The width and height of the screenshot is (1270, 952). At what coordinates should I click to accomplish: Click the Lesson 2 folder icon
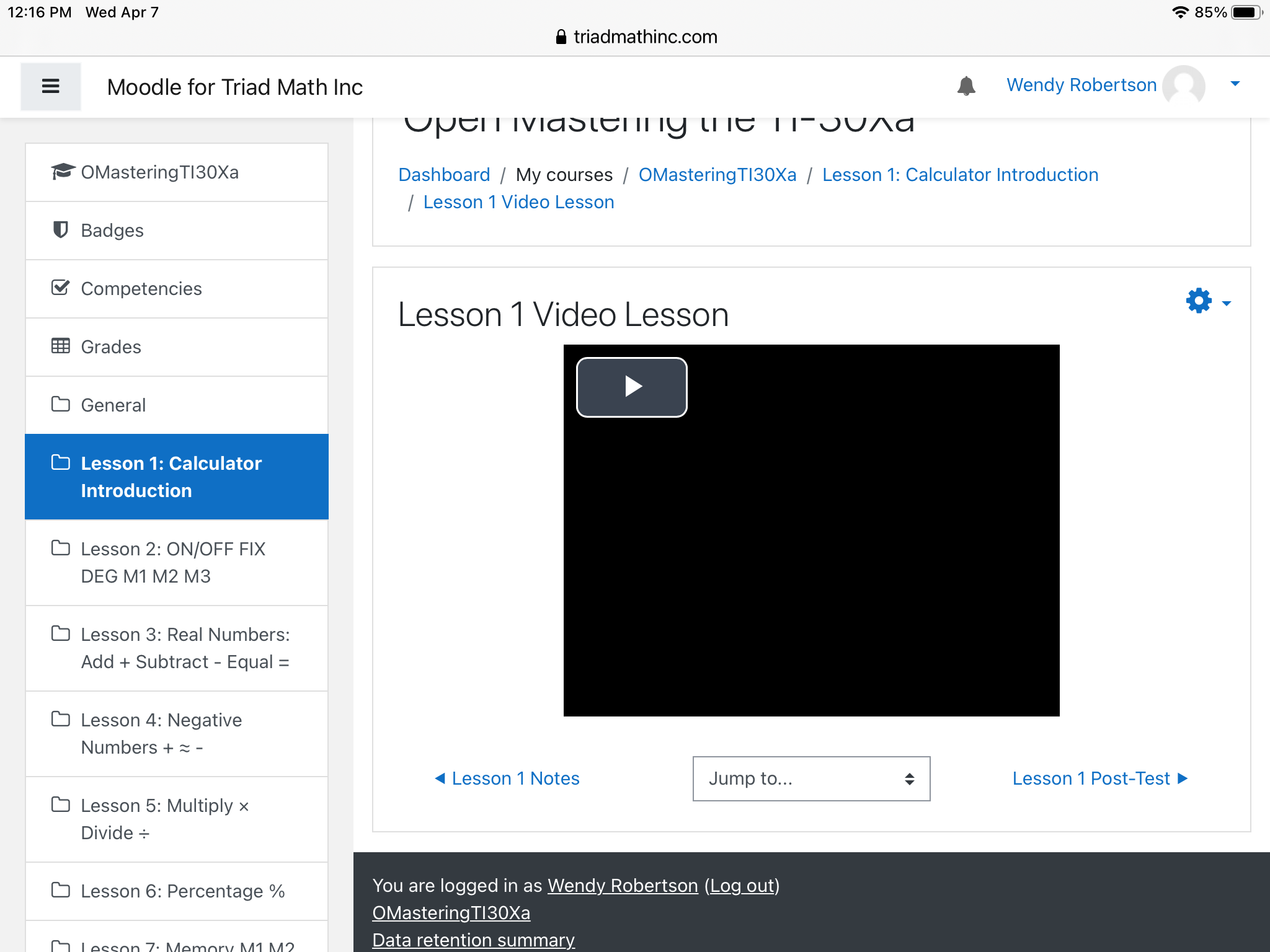60,548
